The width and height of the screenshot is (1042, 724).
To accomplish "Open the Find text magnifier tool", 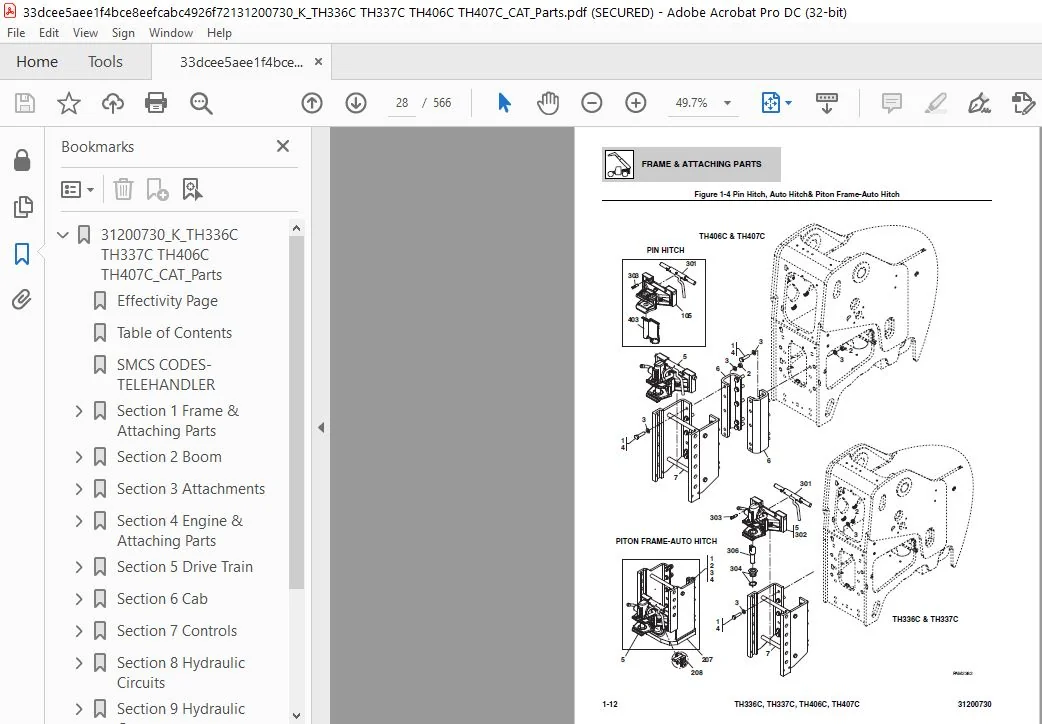I will (201, 103).
